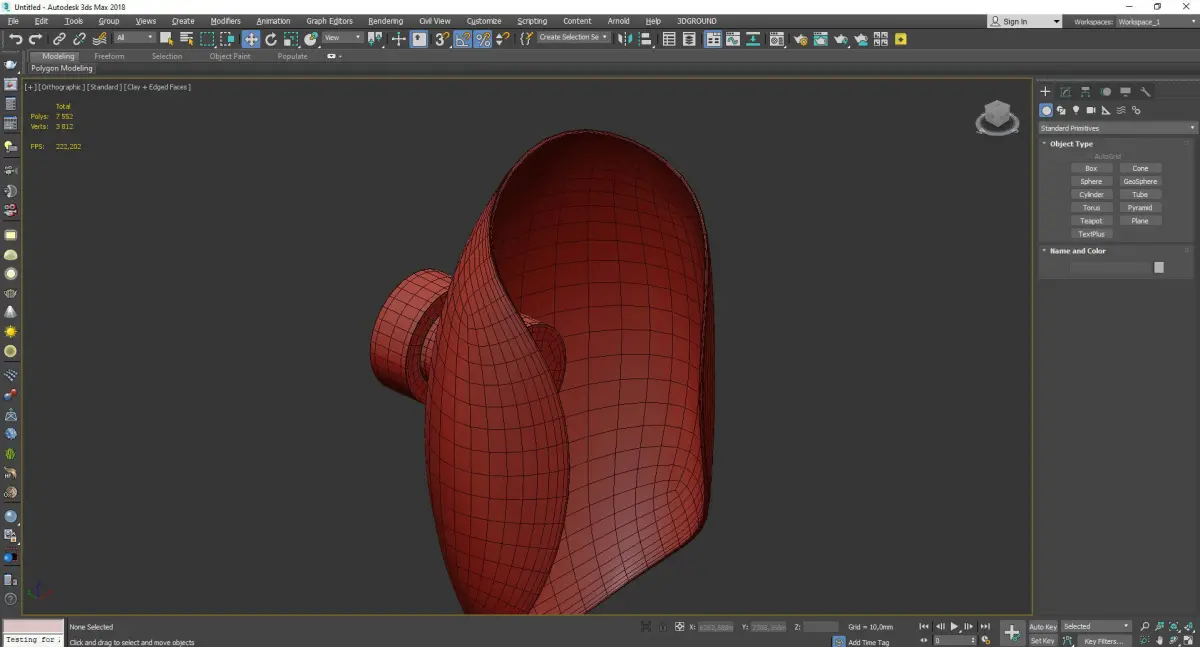Select the Cameras category icon

(x=1091, y=110)
